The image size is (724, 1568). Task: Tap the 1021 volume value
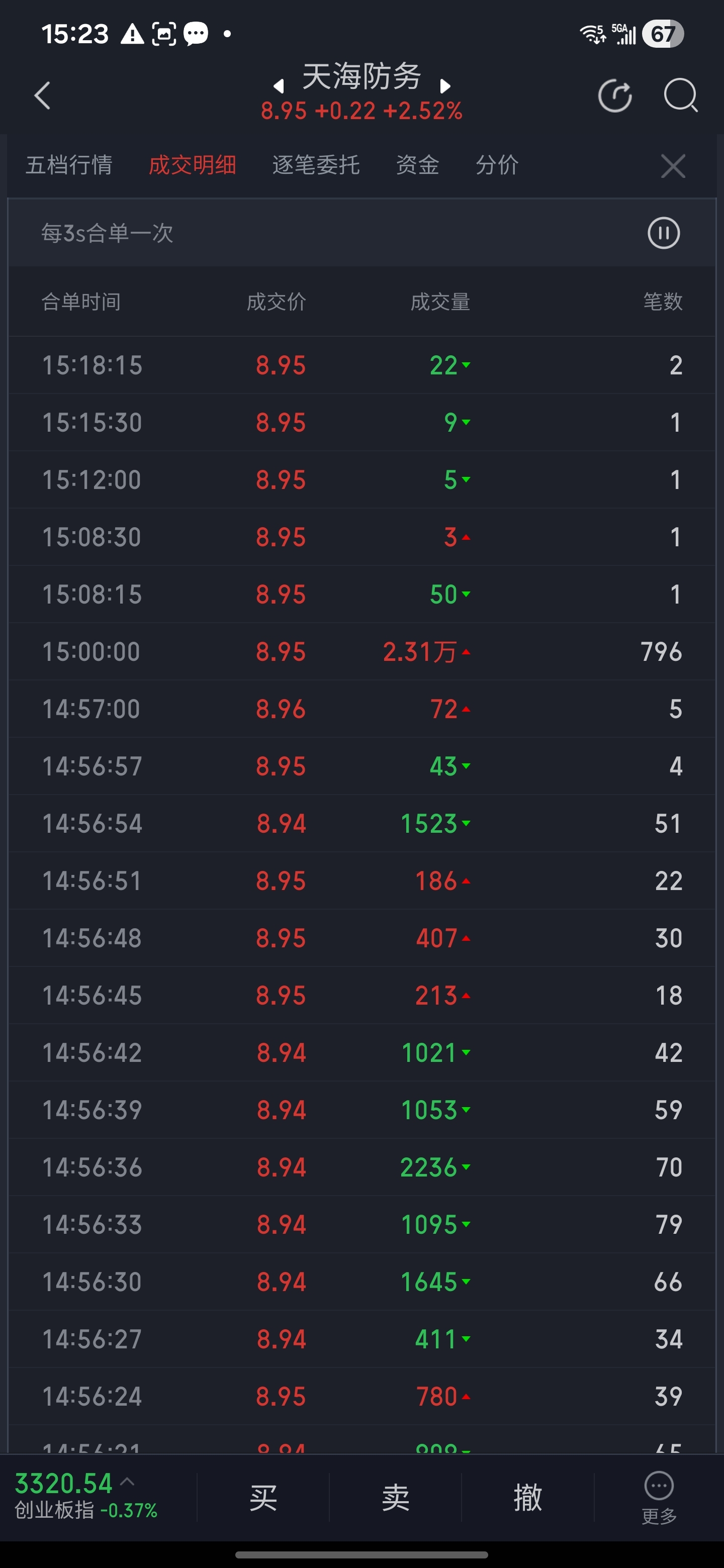(x=429, y=1053)
